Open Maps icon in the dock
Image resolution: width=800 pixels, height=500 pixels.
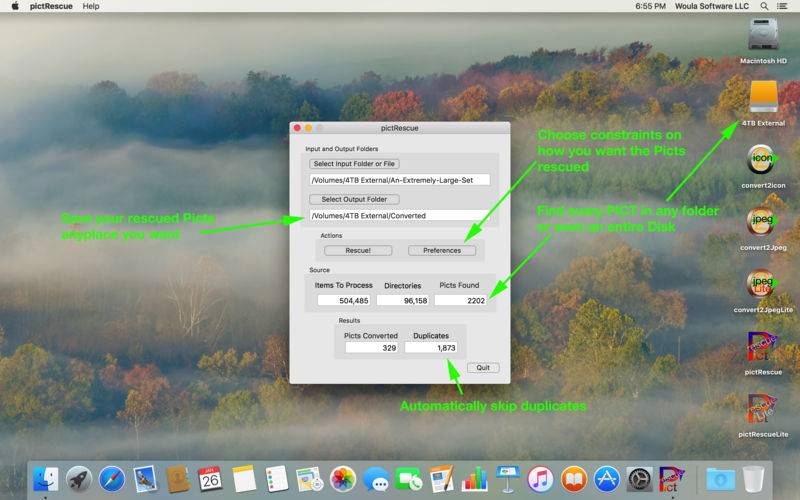309,480
